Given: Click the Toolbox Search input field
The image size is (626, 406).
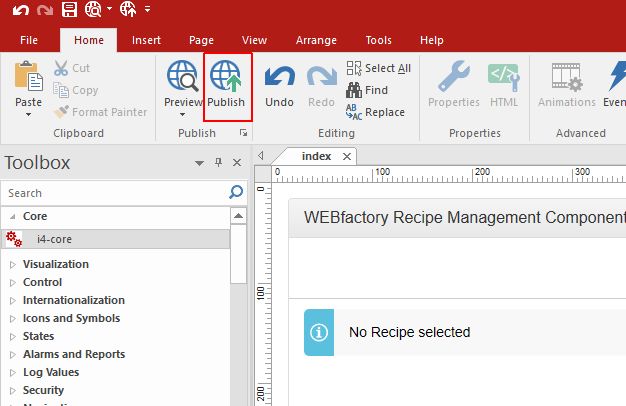Looking at the screenshot, I should [x=116, y=193].
